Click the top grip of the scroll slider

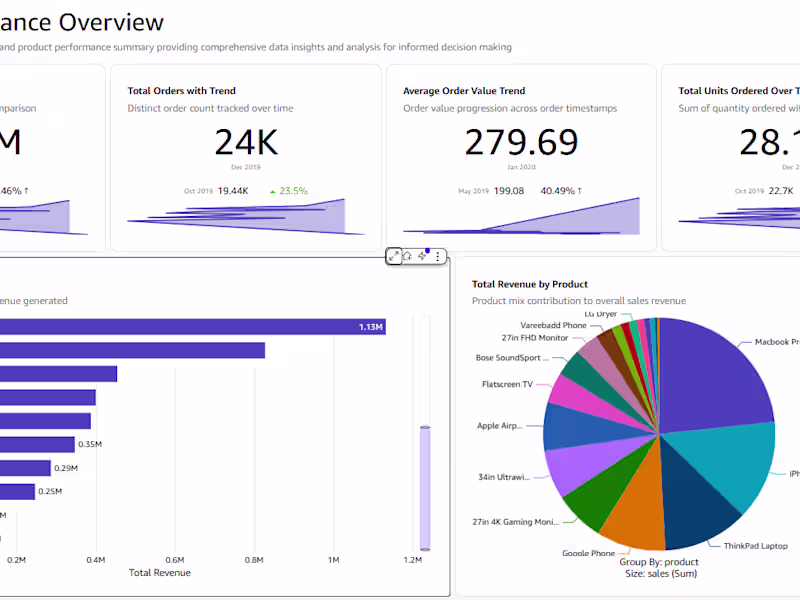click(425, 427)
